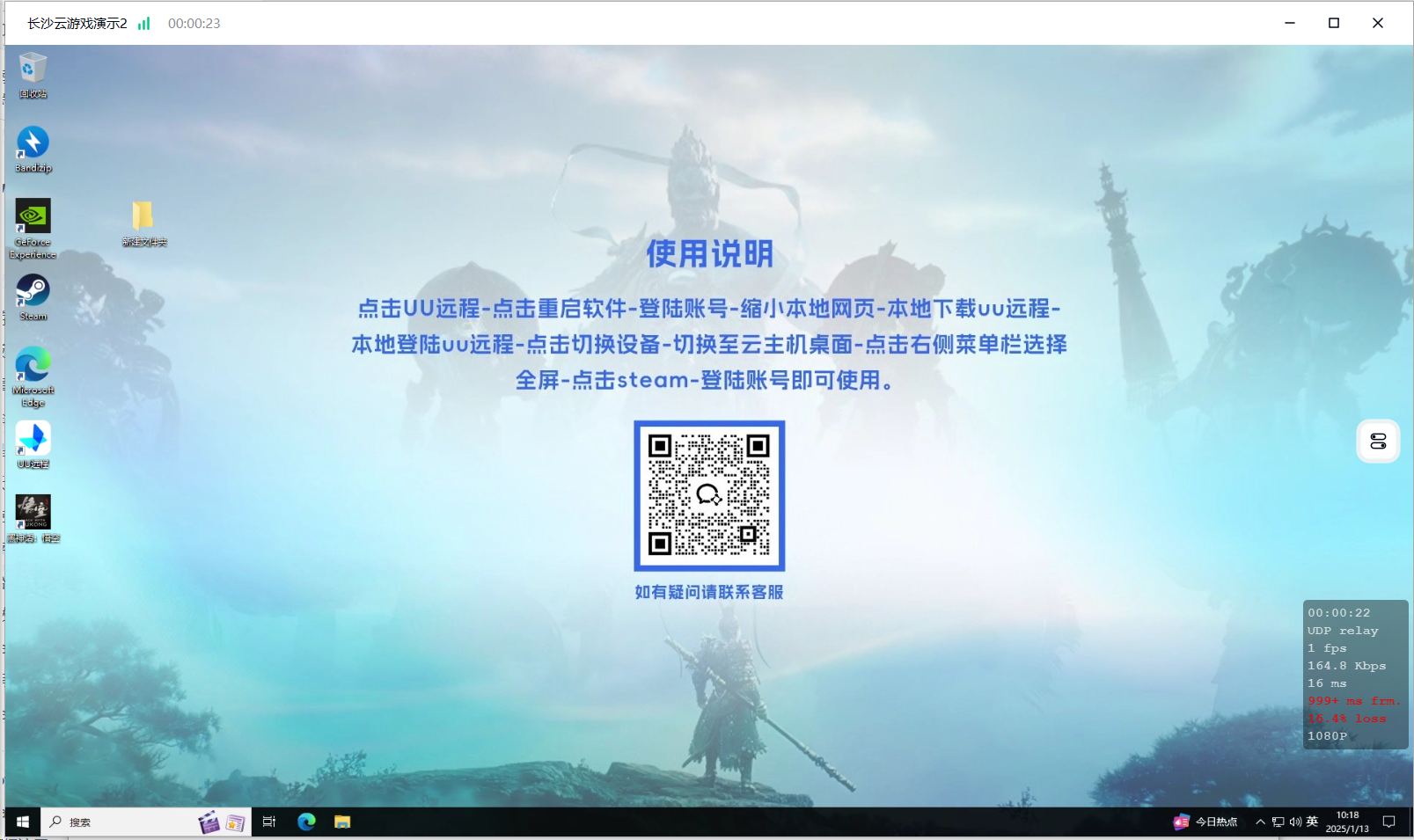
Task: Close the remote session window
Action: click(x=1378, y=23)
